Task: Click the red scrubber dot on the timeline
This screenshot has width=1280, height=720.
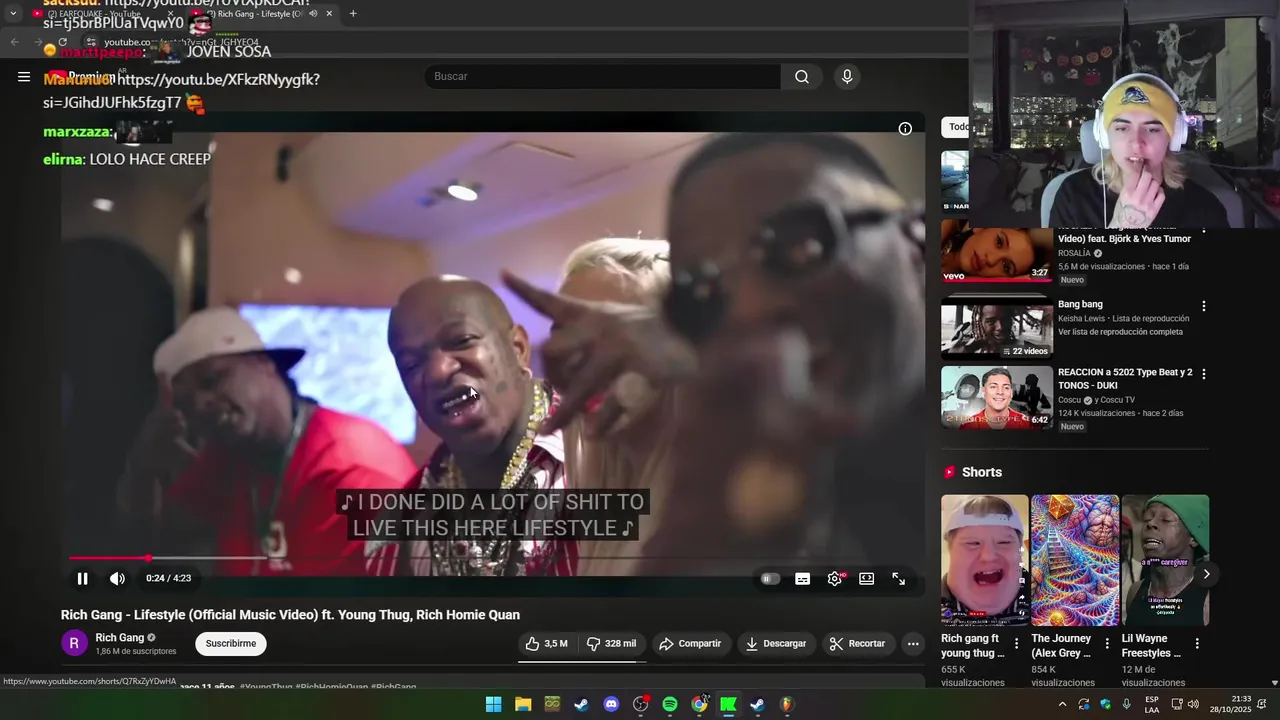Action: tap(148, 558)
